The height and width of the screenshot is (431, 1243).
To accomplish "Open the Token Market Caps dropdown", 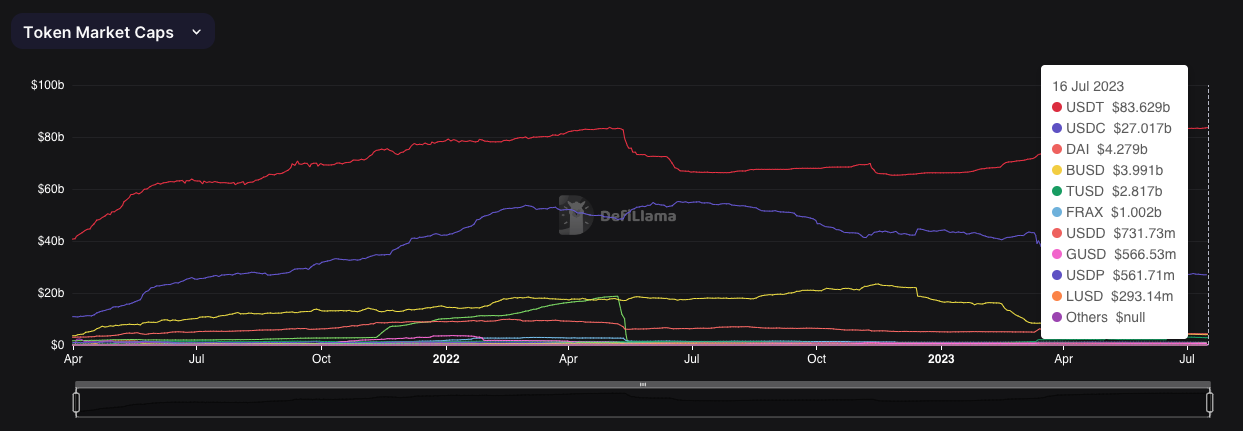I will click(111, 32).
